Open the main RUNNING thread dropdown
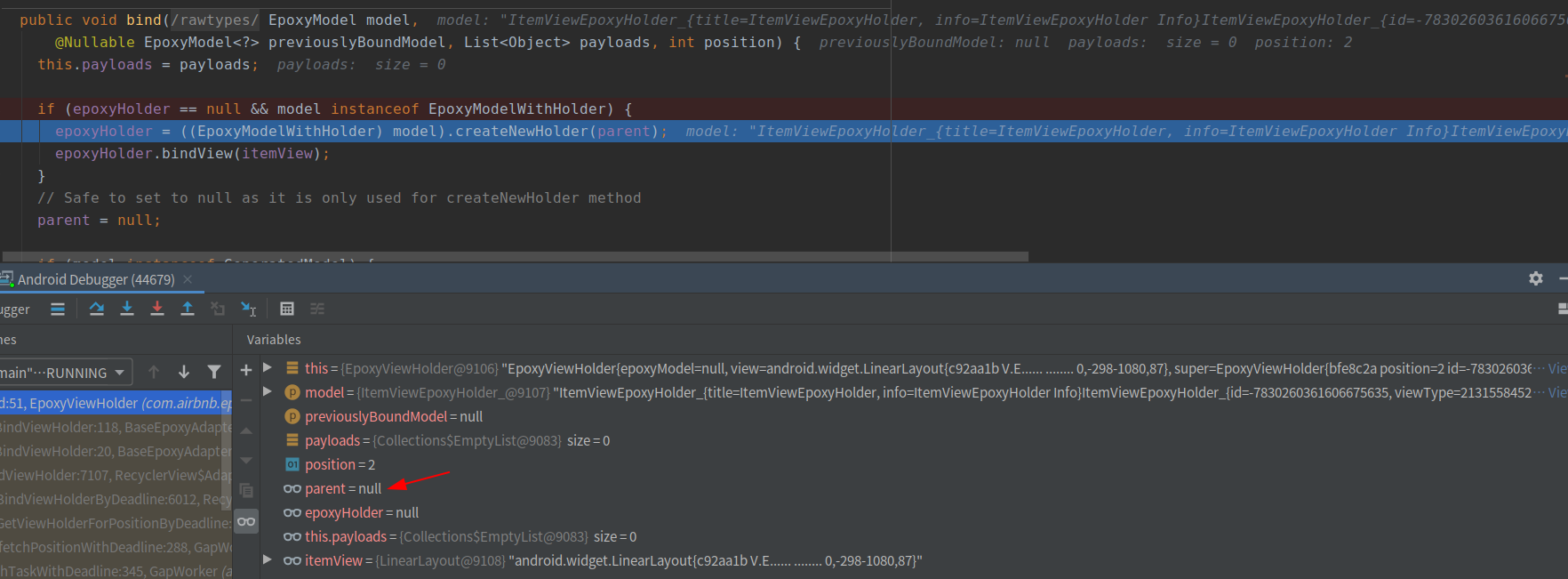 (66, 373)
